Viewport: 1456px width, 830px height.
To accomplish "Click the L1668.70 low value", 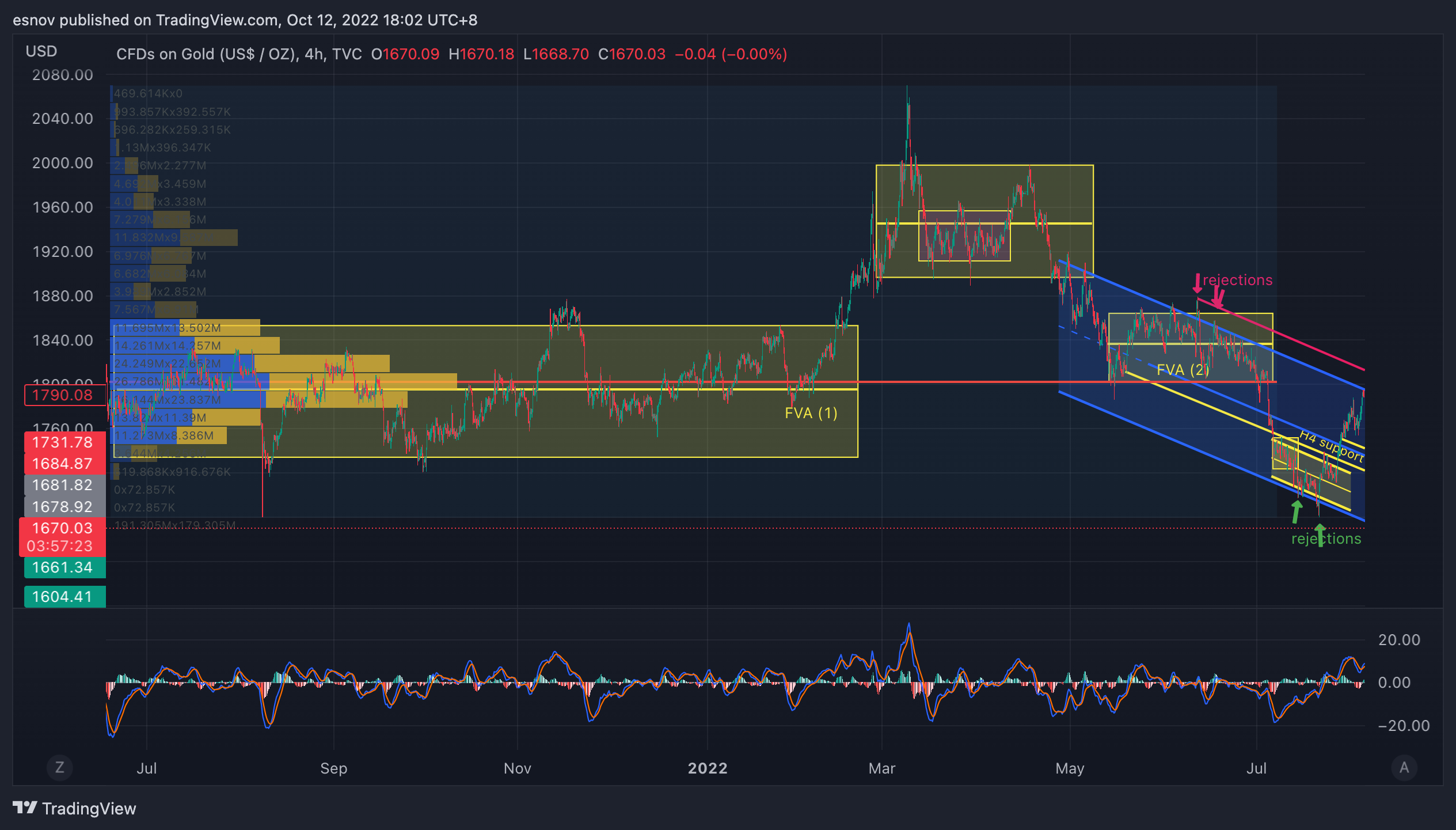I will click(556, 54).
